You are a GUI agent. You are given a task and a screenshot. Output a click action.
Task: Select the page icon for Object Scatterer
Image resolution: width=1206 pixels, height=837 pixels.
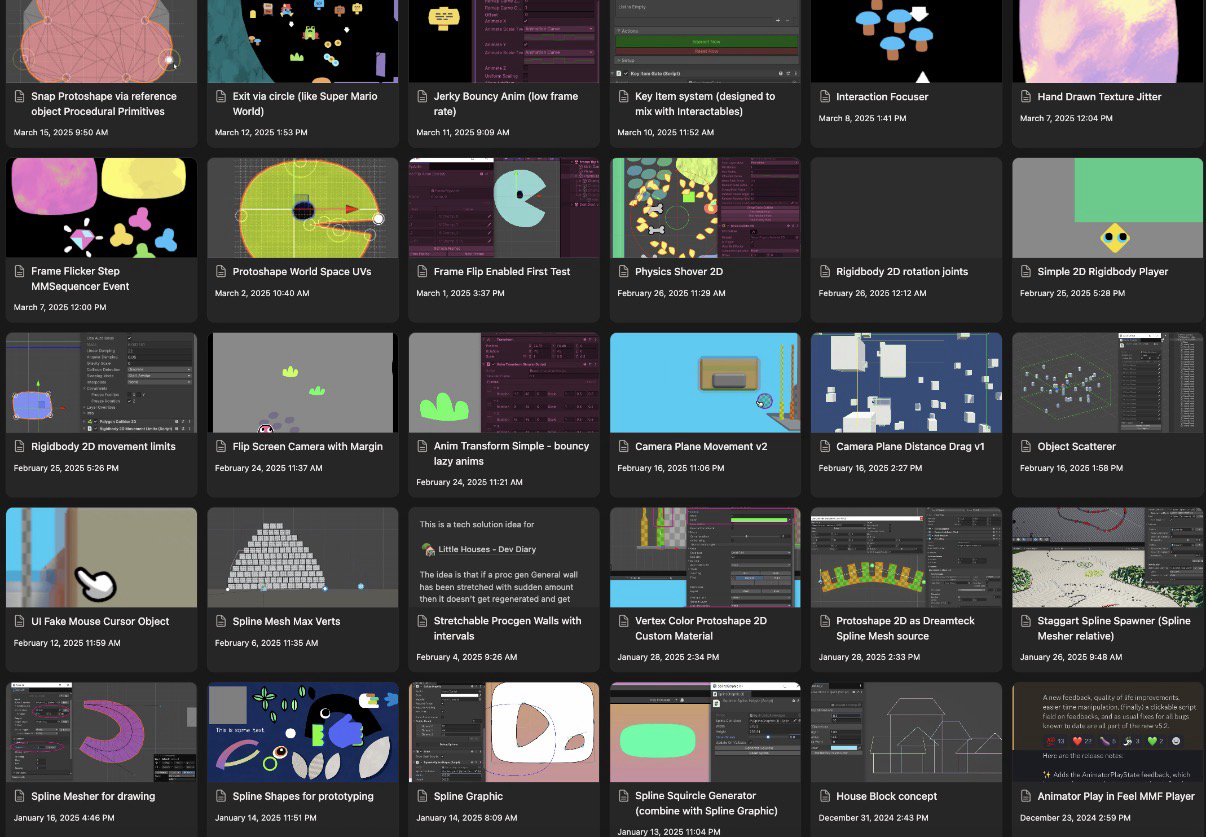click(1027, 447)
